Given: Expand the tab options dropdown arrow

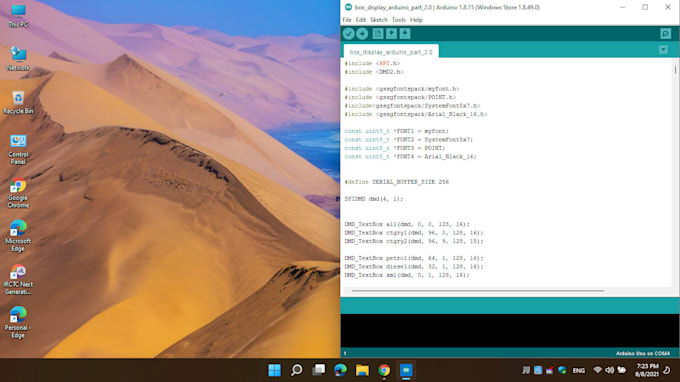Looking at the screenshot, I should [663, 50].
